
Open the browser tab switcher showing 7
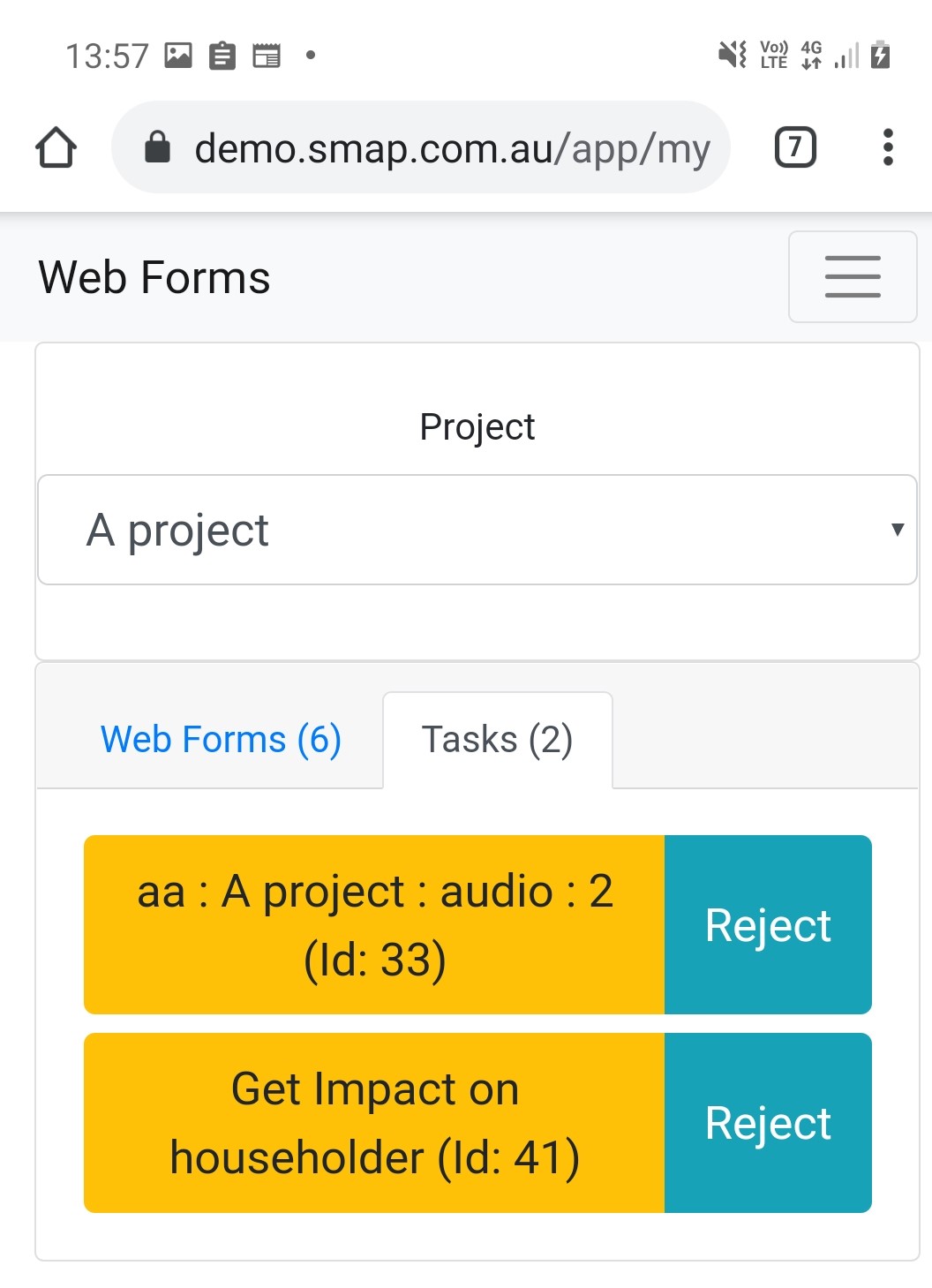pos(794,147)
